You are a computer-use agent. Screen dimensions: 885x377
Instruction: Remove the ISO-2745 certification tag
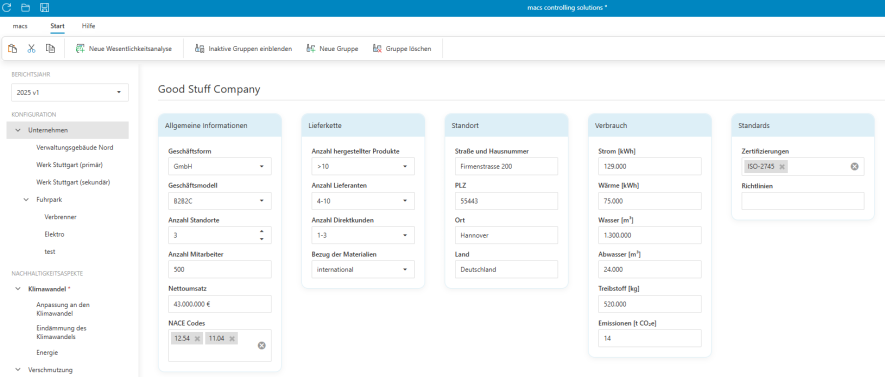point(782,166)
